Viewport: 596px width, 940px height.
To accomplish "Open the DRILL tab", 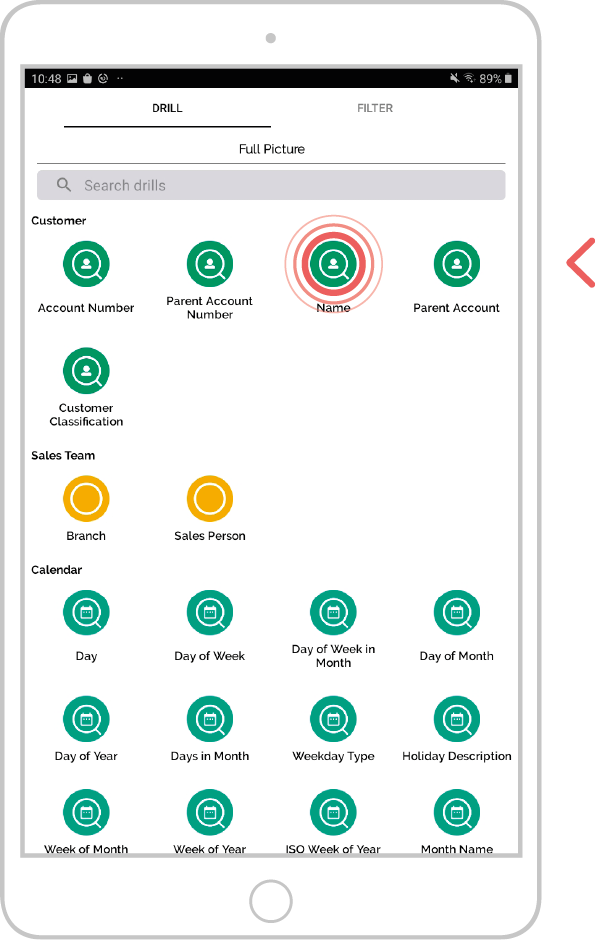I will pos(167,109).
